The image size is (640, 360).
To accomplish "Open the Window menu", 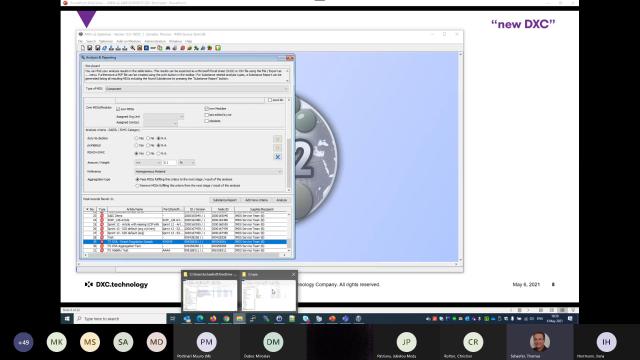I will 176,41.
